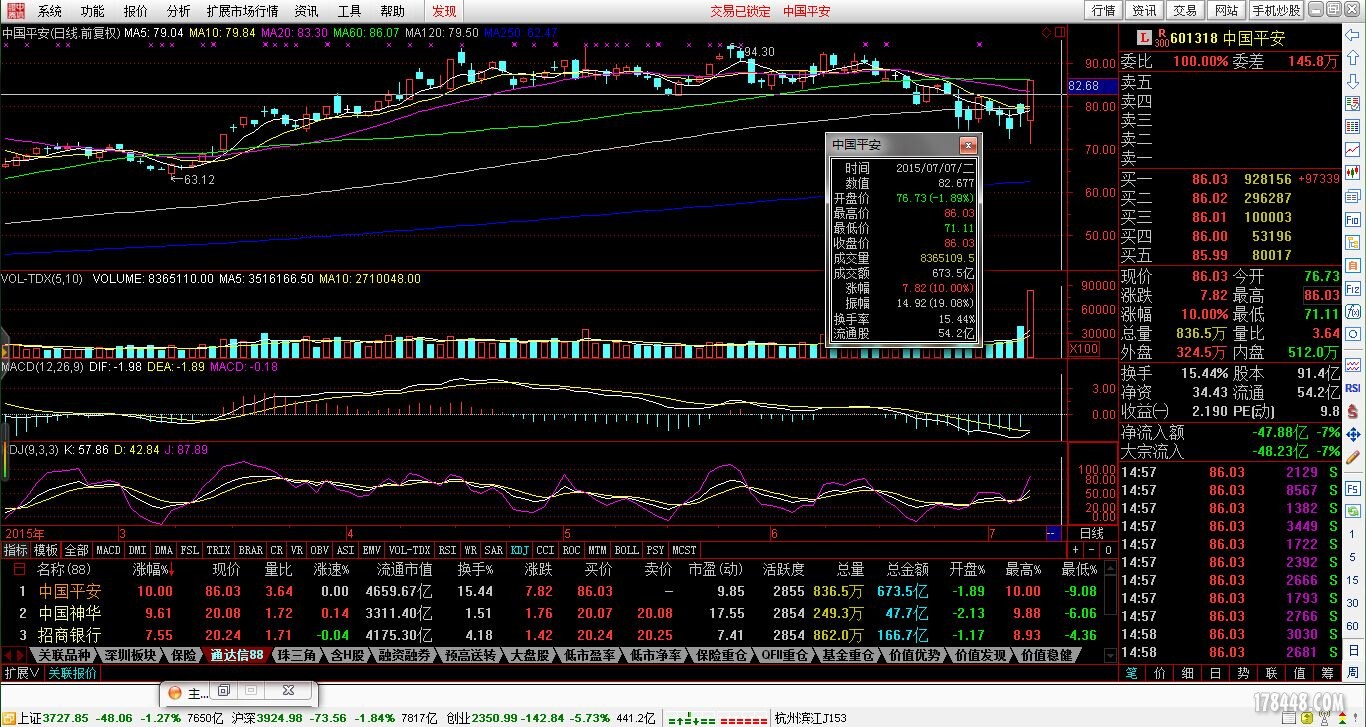Viewport: 1366px width, 727px height.
Task: Click the 手机炒股 button
Action: point(1276,10)
